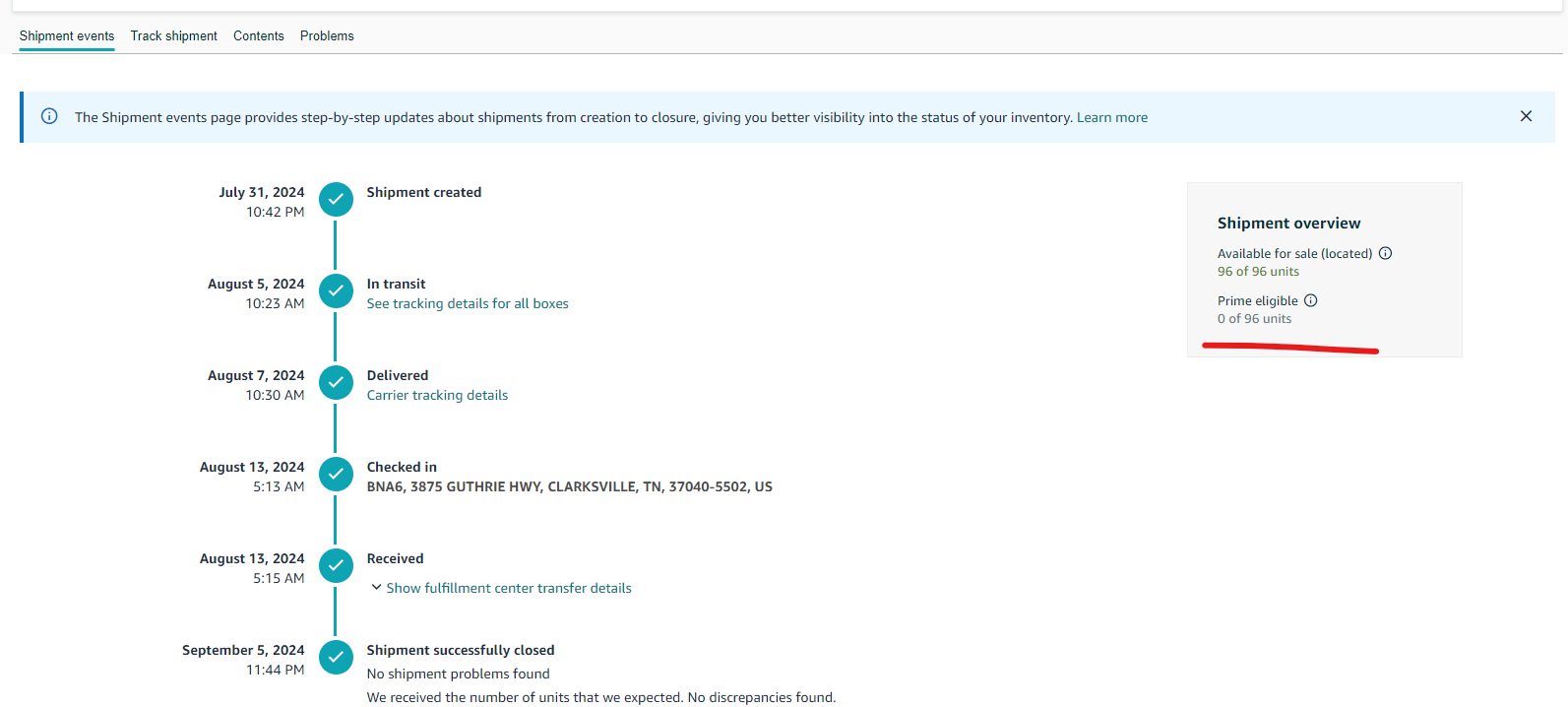Viewport: 1568px width, 707px height.
Task: Click the chevron beside fulfillment center transfer details
Action: [x=376, y=588]
